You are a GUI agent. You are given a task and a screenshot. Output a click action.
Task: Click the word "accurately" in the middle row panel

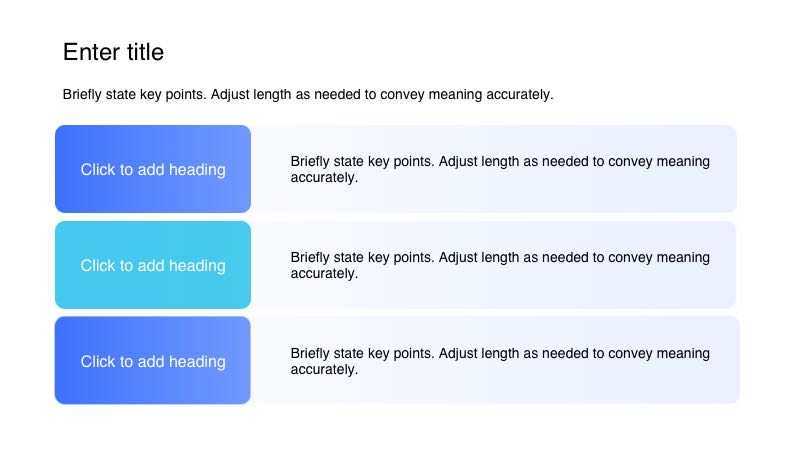pos(323,274)
